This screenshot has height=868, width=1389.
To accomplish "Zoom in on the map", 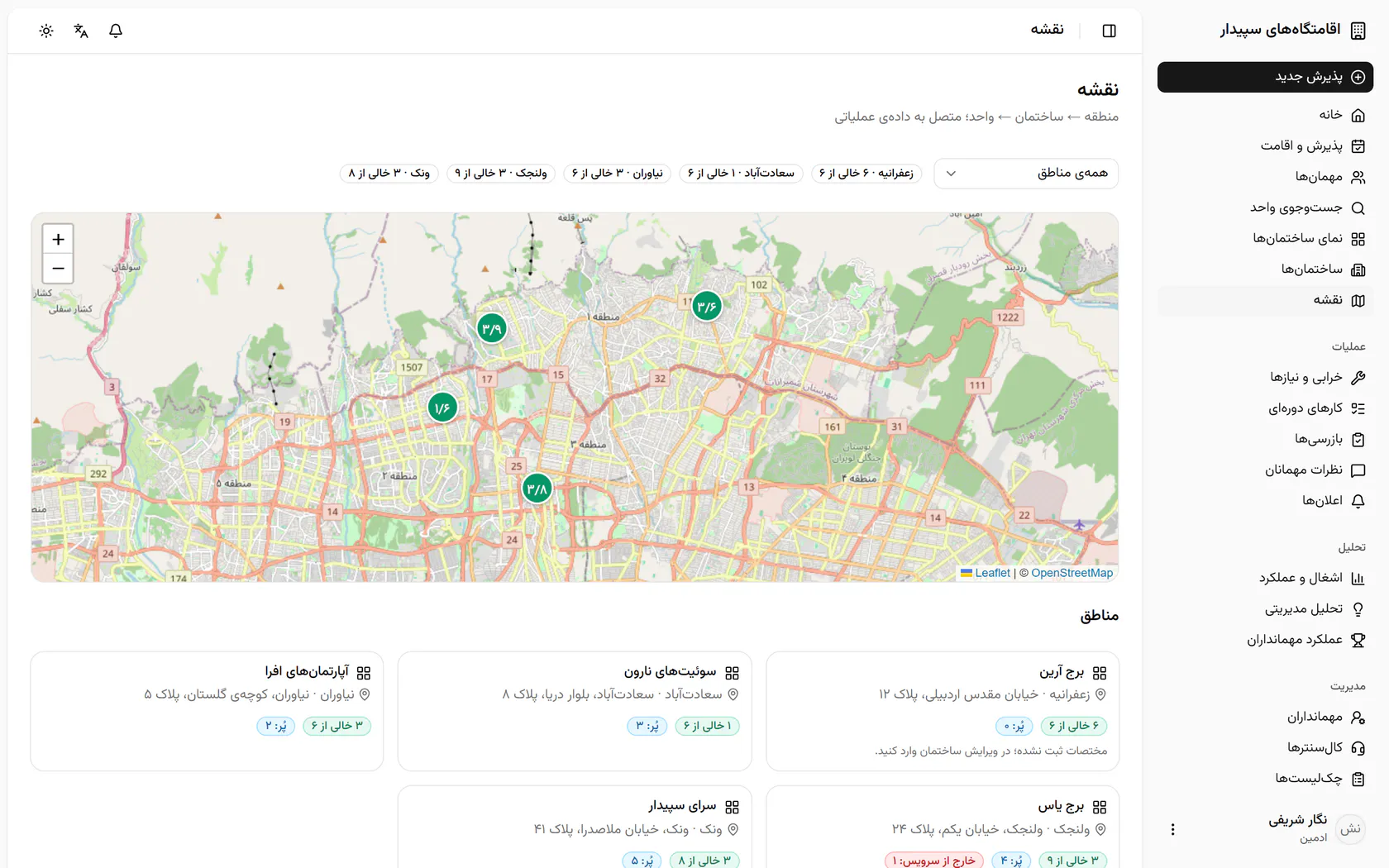I will point(58,240).
